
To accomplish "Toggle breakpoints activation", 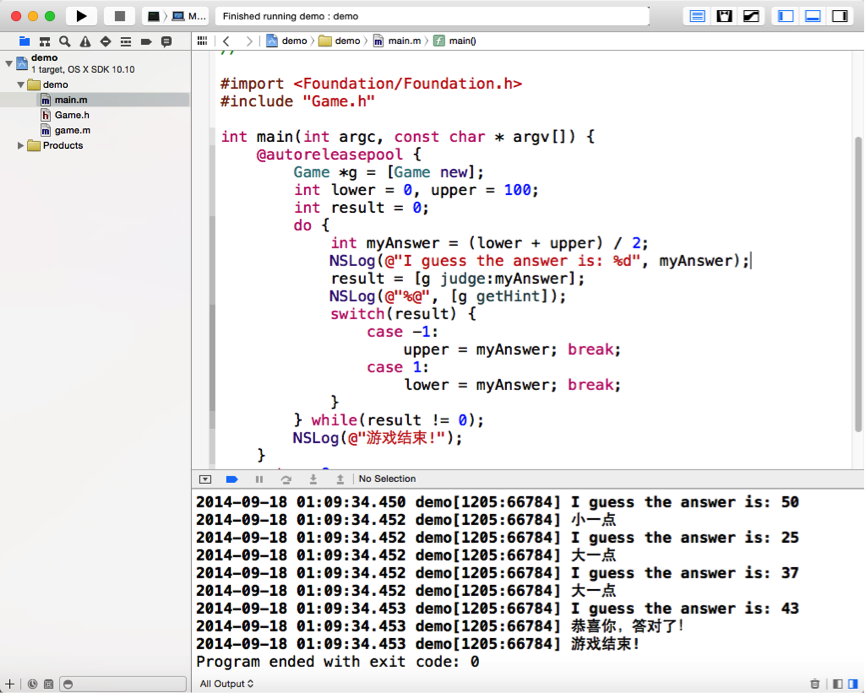I will 232,479.
